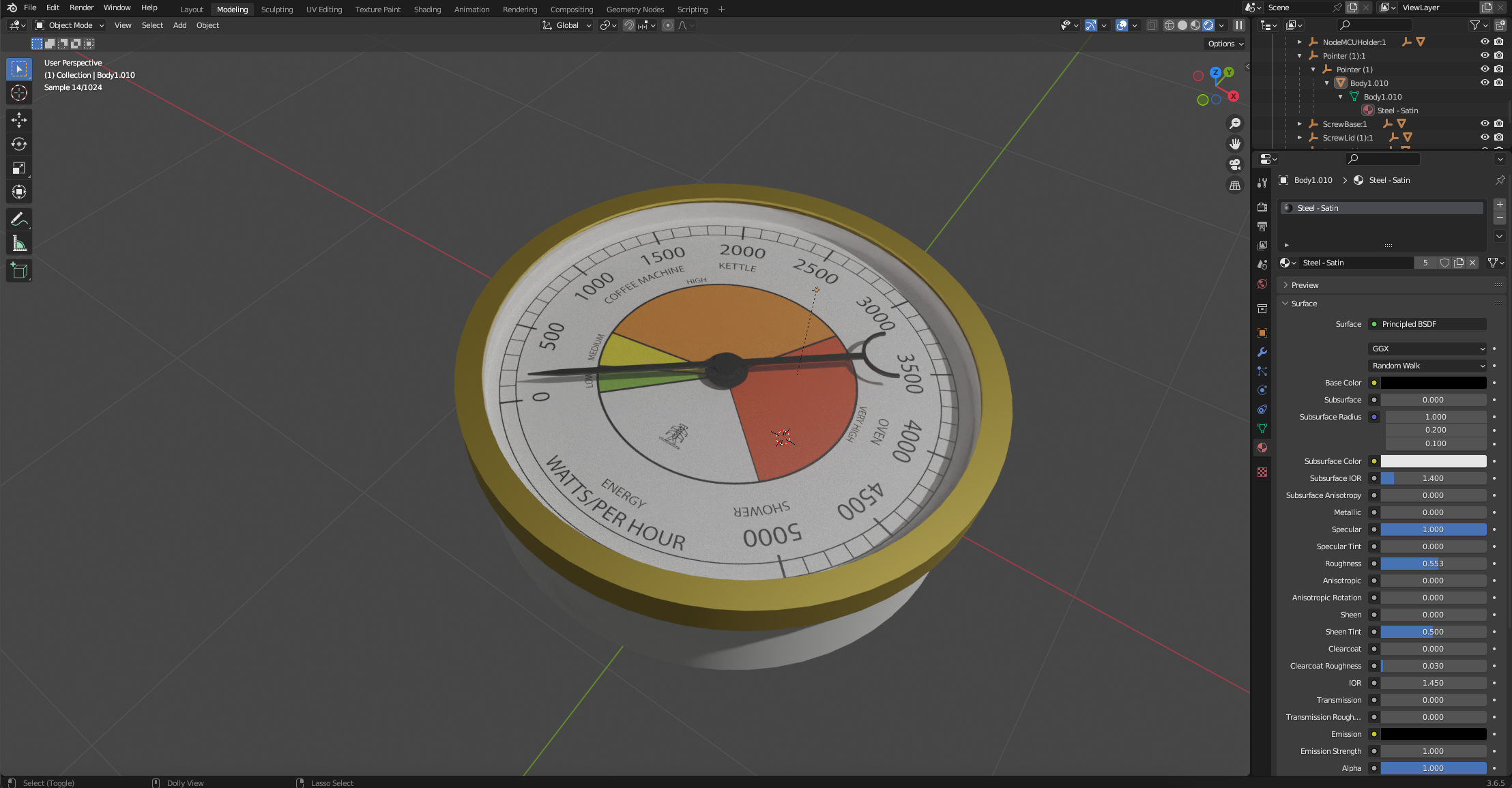This screenshot has height=788, width=1512.
Task: Hide NodeMCUHolder:1 in viewport via eye icon
Action: (1485, 42)
